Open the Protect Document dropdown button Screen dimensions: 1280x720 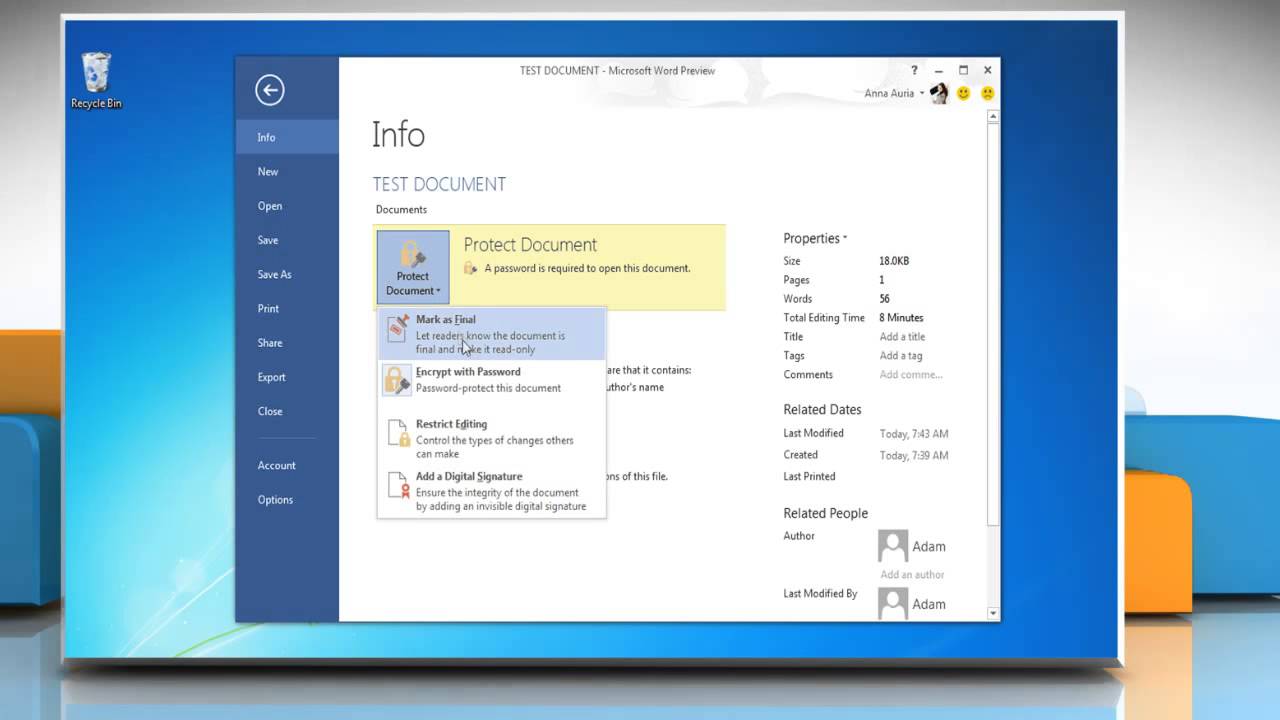point(413,267)
